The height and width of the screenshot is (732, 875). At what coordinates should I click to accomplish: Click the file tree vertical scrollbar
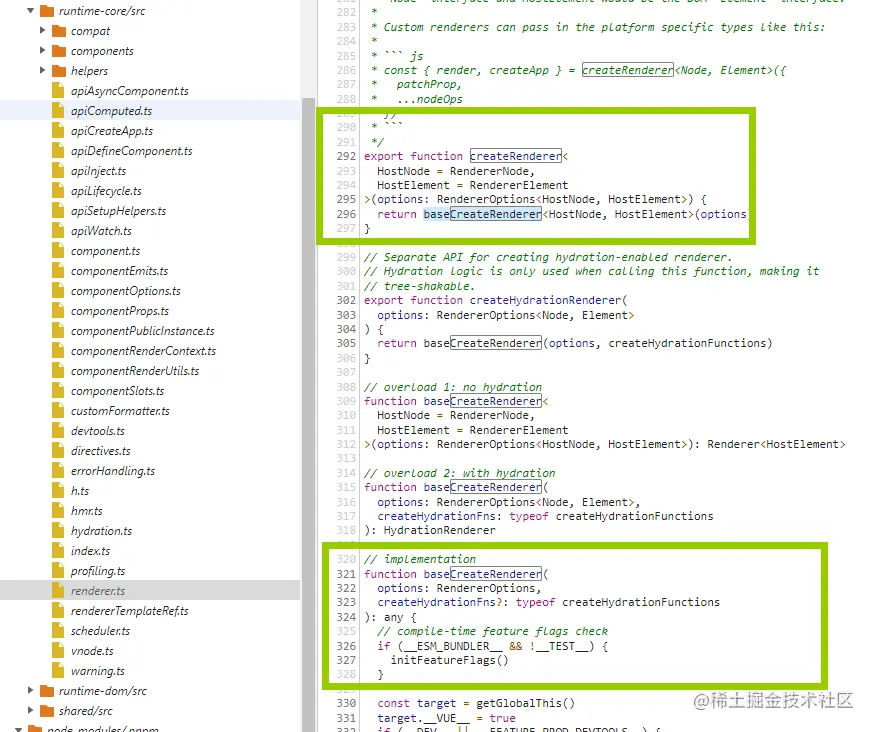[x=309, y=413]
